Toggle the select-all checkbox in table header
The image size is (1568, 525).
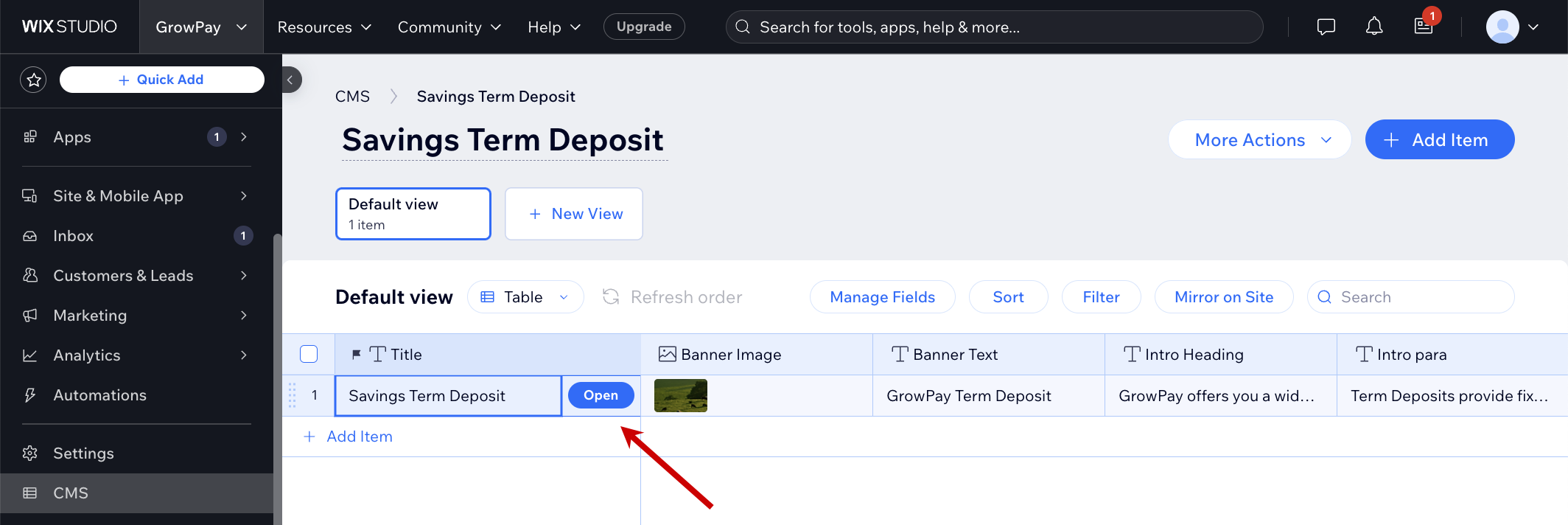309,354
